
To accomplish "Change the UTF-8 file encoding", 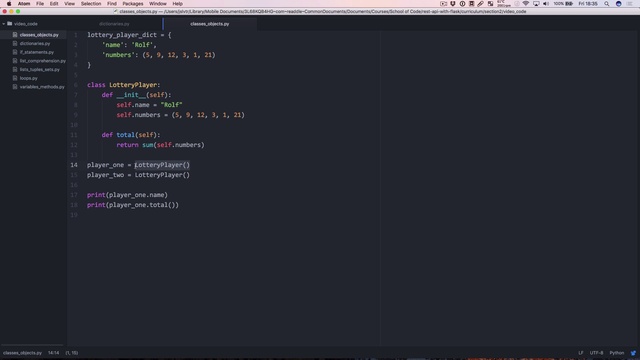I will click(x=596, y=353).
